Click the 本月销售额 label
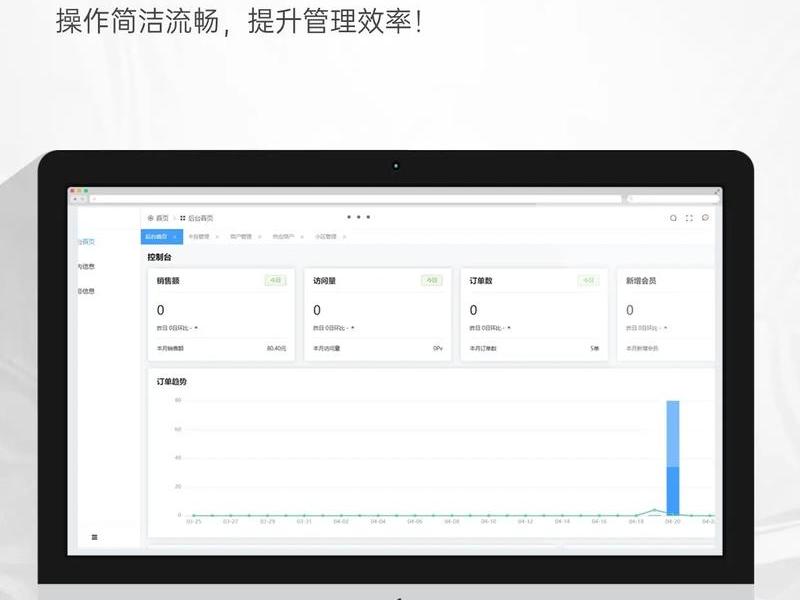Screen dimensions: 800x600 [170, 348]
